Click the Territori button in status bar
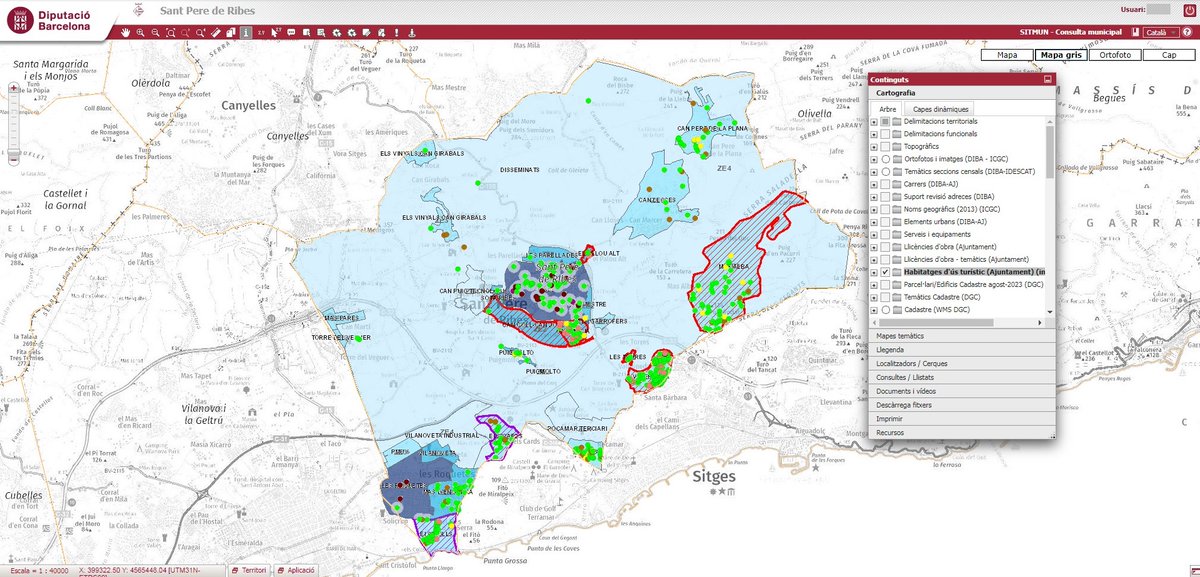This screenshot has height=577, width=1200. pyautogui.click(x=249, y=570)
